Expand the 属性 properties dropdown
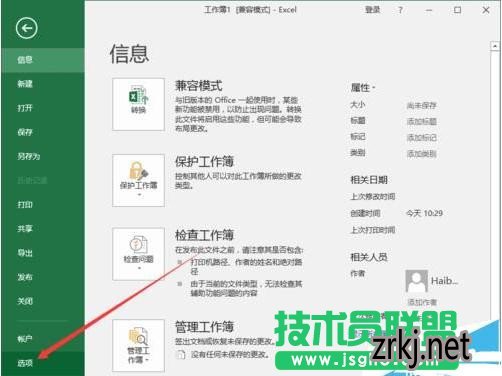The width and height of the screenshot is (502, 376). coord(363,88)
